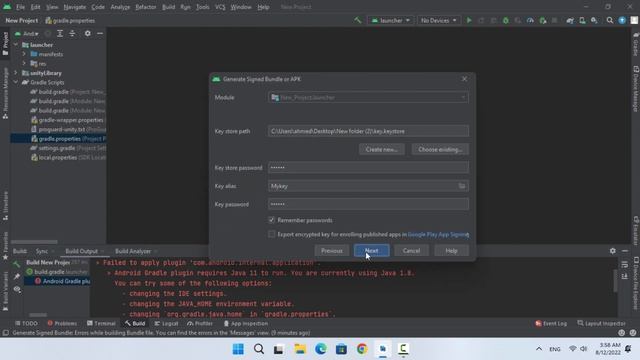Collapse the launcher module tree node
The height and width of the screenshot is (360, 640).
16,45
